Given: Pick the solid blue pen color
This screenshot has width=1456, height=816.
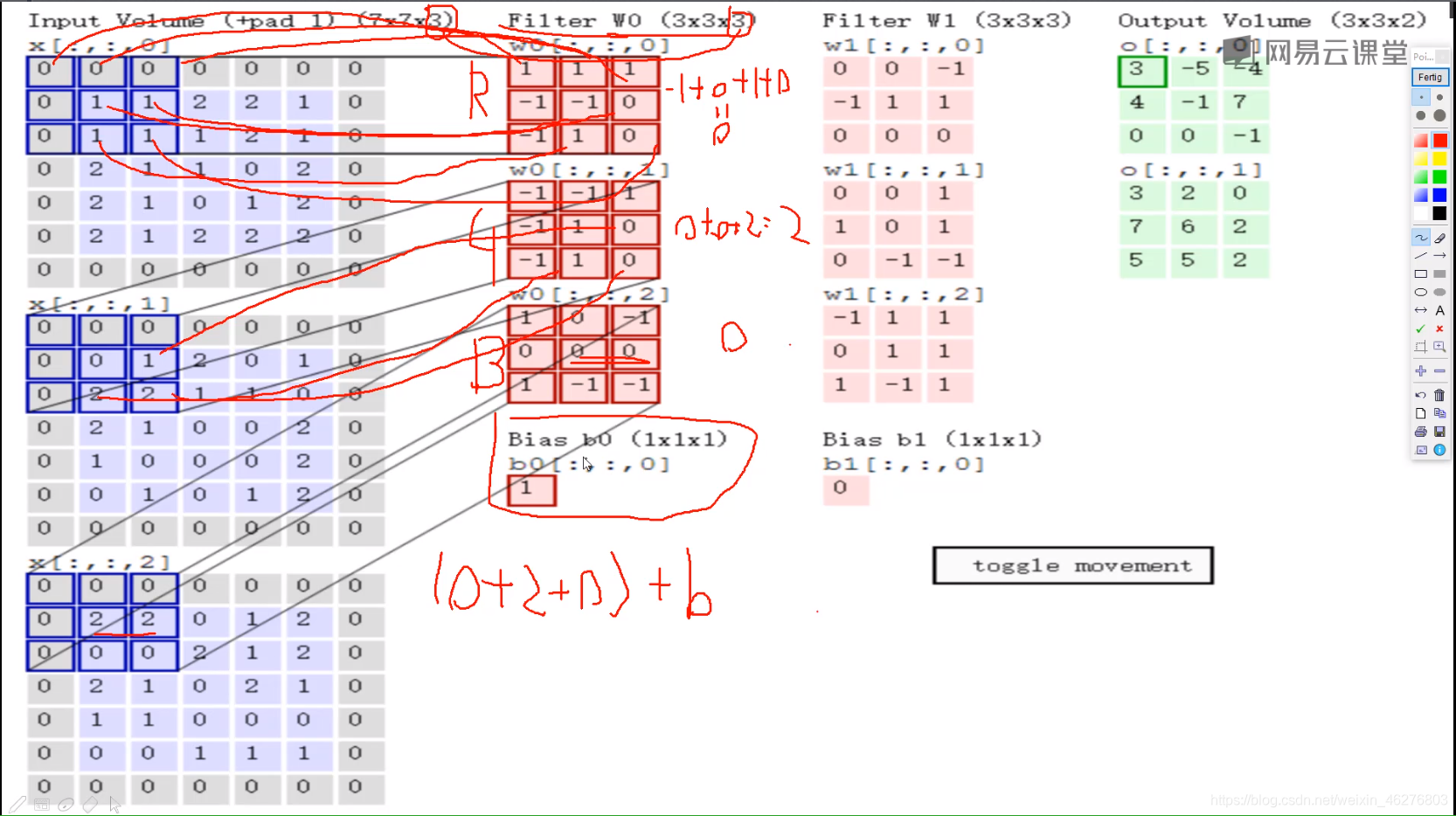Looking at the screenshot, I should pos(1439,195).
